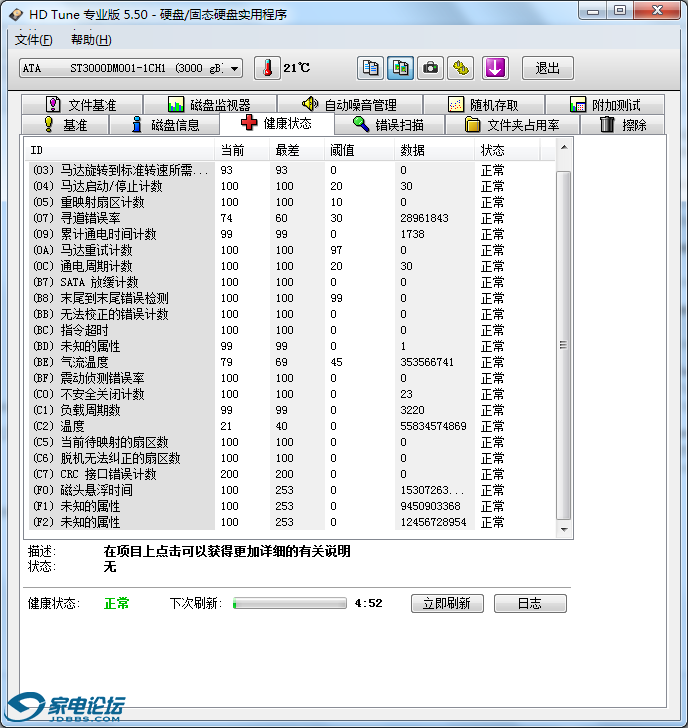Select the (BB) 无法校正的错误计数 row
Viewport: 688px width, 728px height.
coord(290,314)
